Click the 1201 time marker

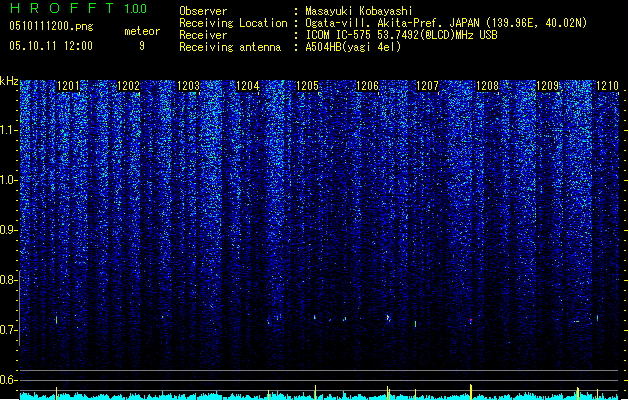tap(68, 86)
